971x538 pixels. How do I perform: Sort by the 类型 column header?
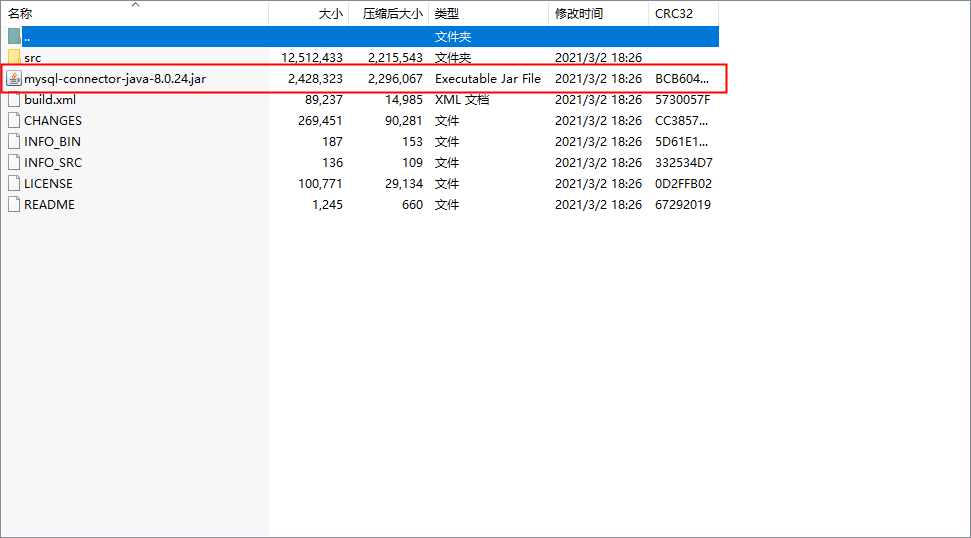click(489, 13)
